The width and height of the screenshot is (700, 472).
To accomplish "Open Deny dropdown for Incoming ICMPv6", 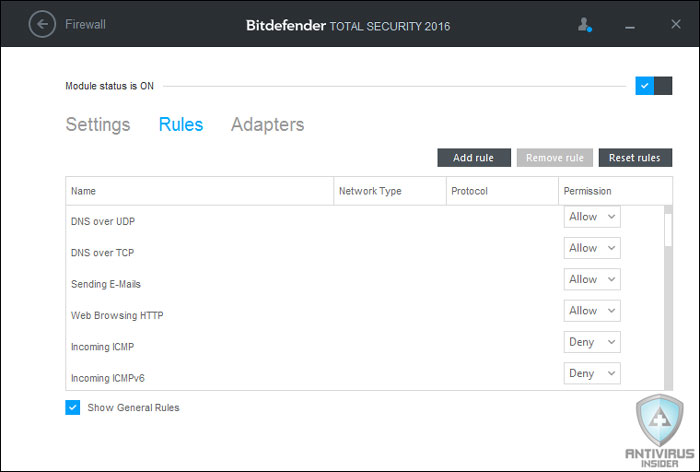I will coord(592,373).
